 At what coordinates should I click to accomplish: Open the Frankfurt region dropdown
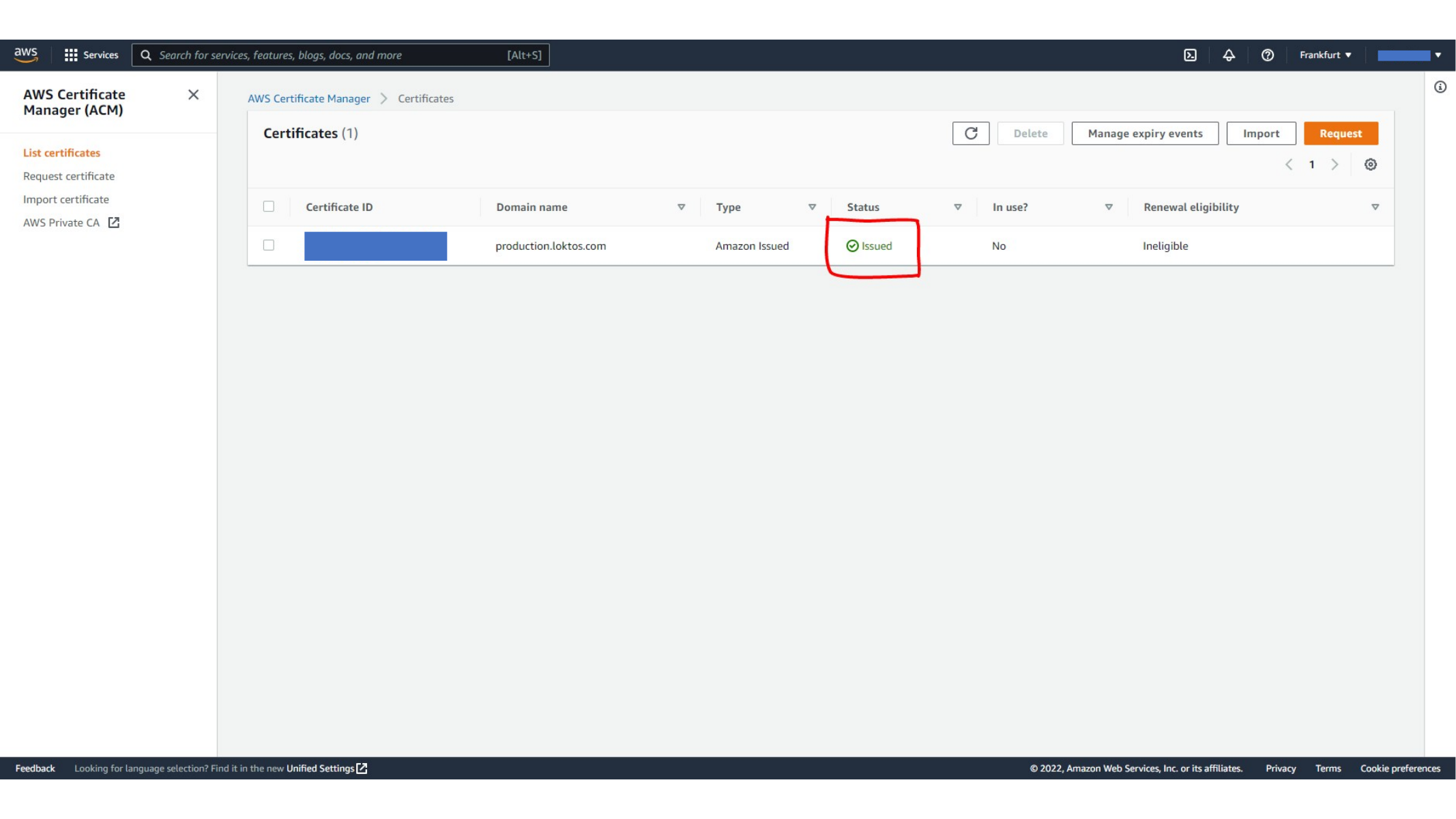tap(1325, 55)
